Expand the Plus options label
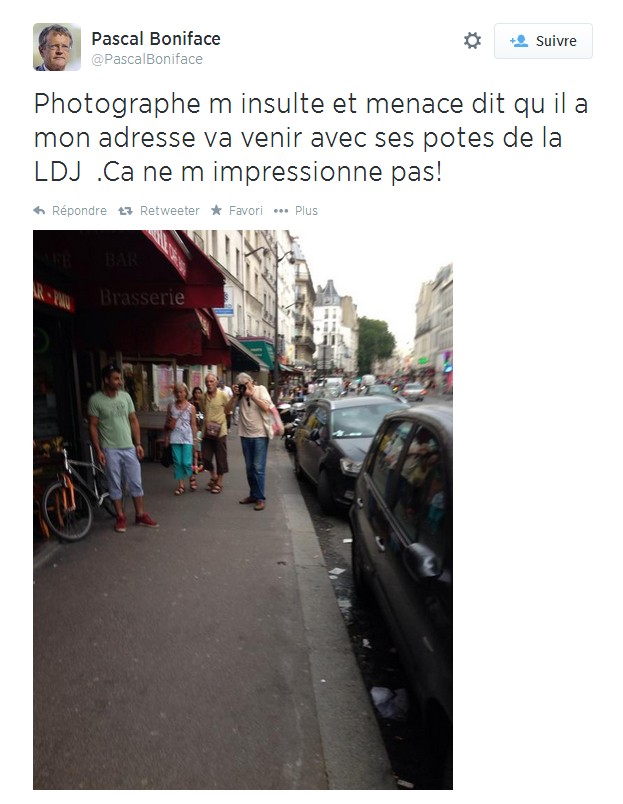The height and width of the screenshot is (804, 623). click(x=306, y=211)
